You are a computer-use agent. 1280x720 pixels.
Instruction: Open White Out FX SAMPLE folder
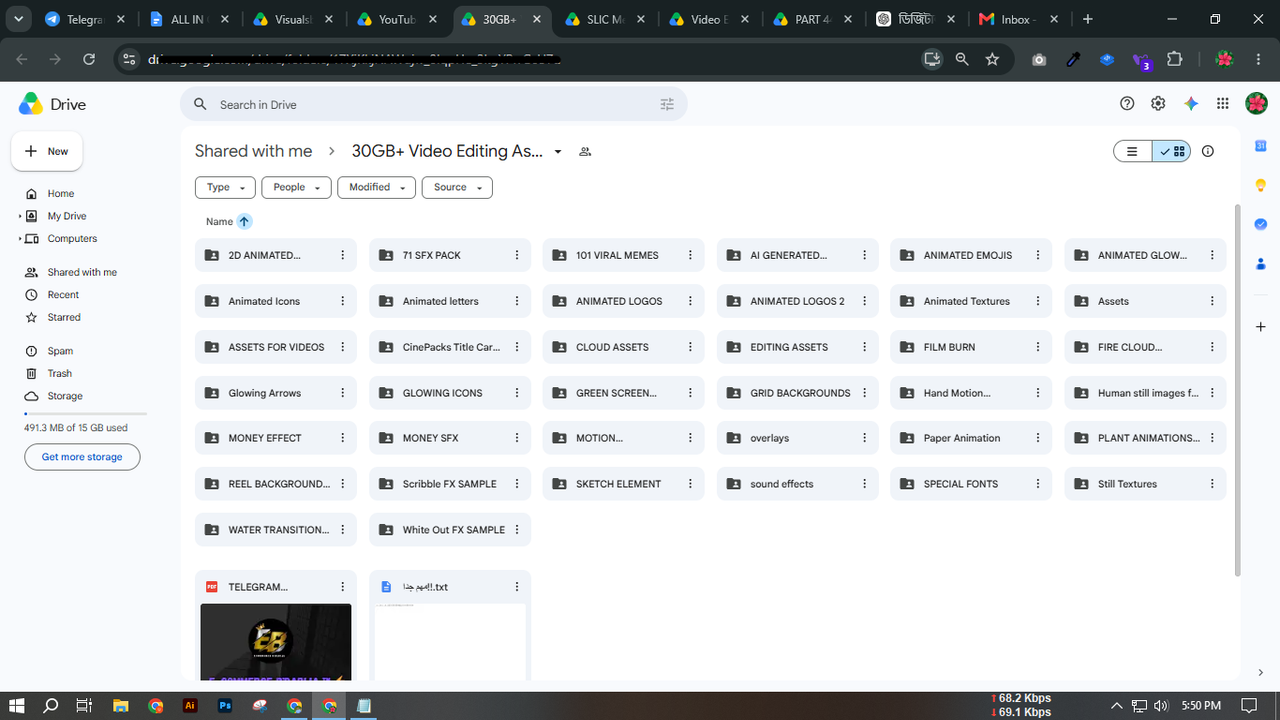(450, 530)
